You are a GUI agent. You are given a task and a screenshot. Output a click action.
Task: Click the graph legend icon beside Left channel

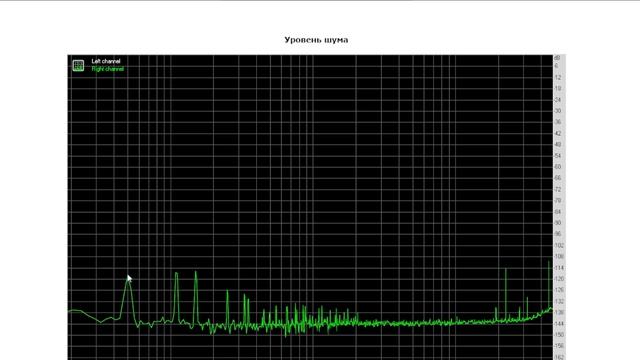click(78, 65)
